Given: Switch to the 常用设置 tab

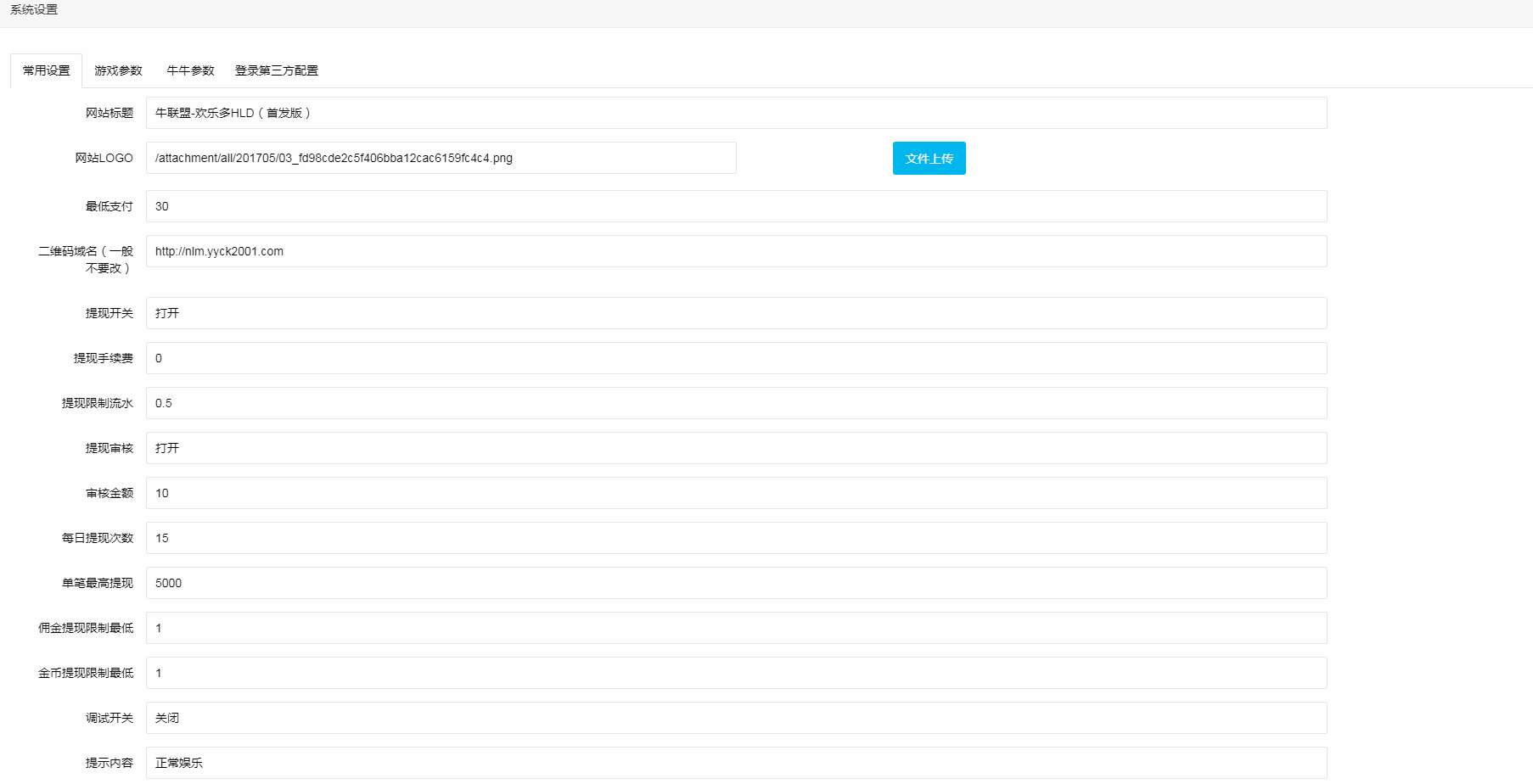Looking at the screenshot, I should click(x=47, y=70).
